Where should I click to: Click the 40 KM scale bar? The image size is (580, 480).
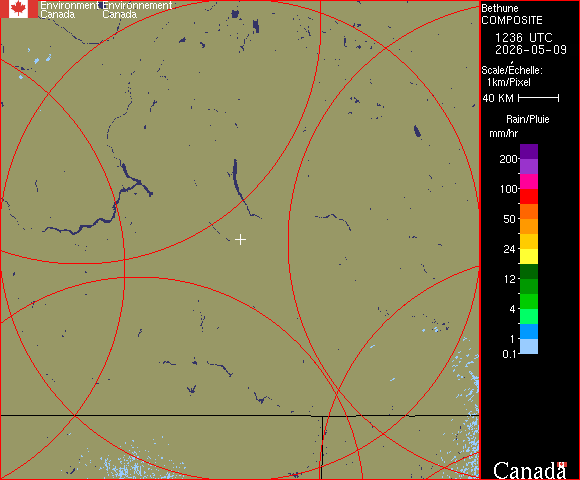click(x=539, y=98)
